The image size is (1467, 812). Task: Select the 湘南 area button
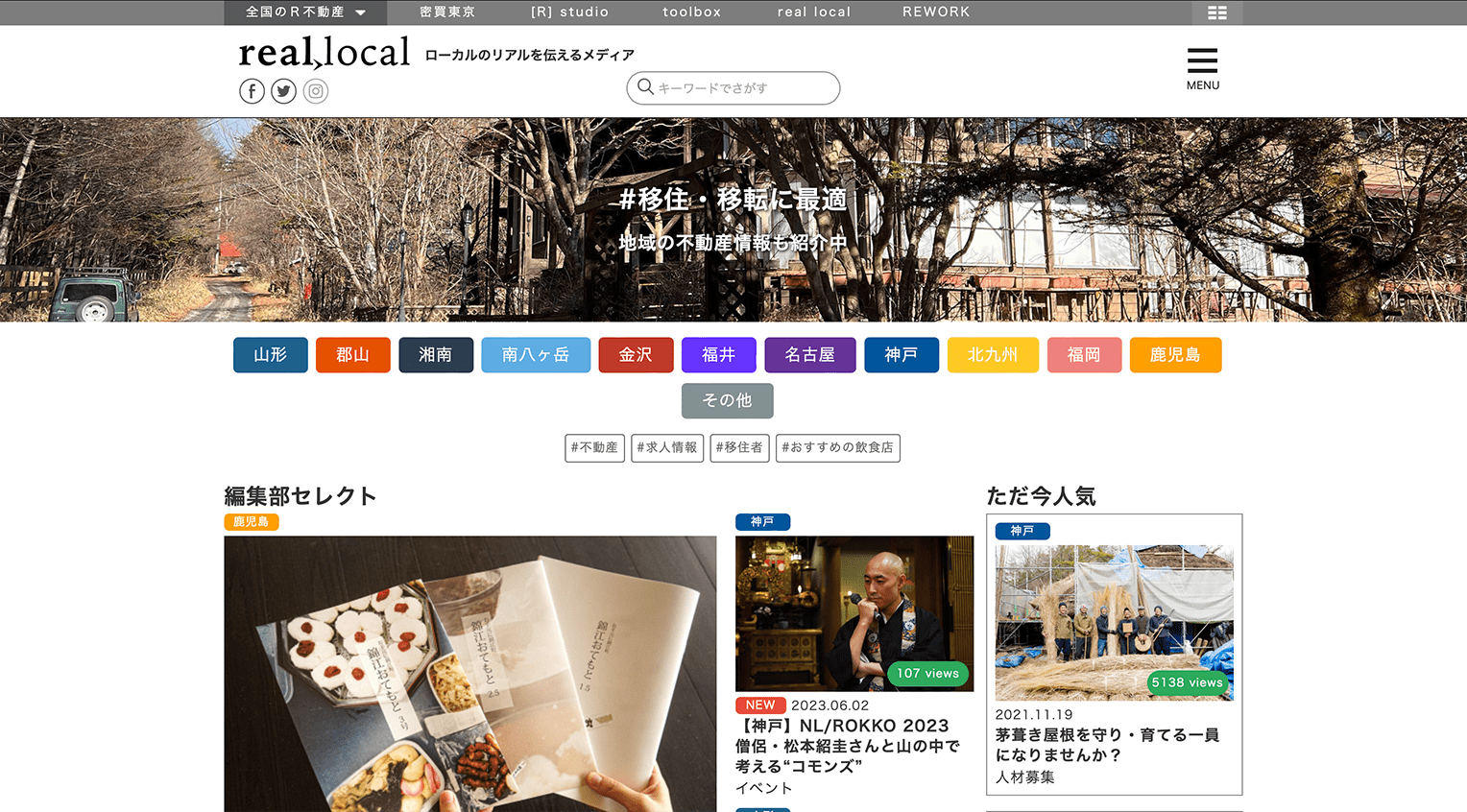click(x=436, y=355)
